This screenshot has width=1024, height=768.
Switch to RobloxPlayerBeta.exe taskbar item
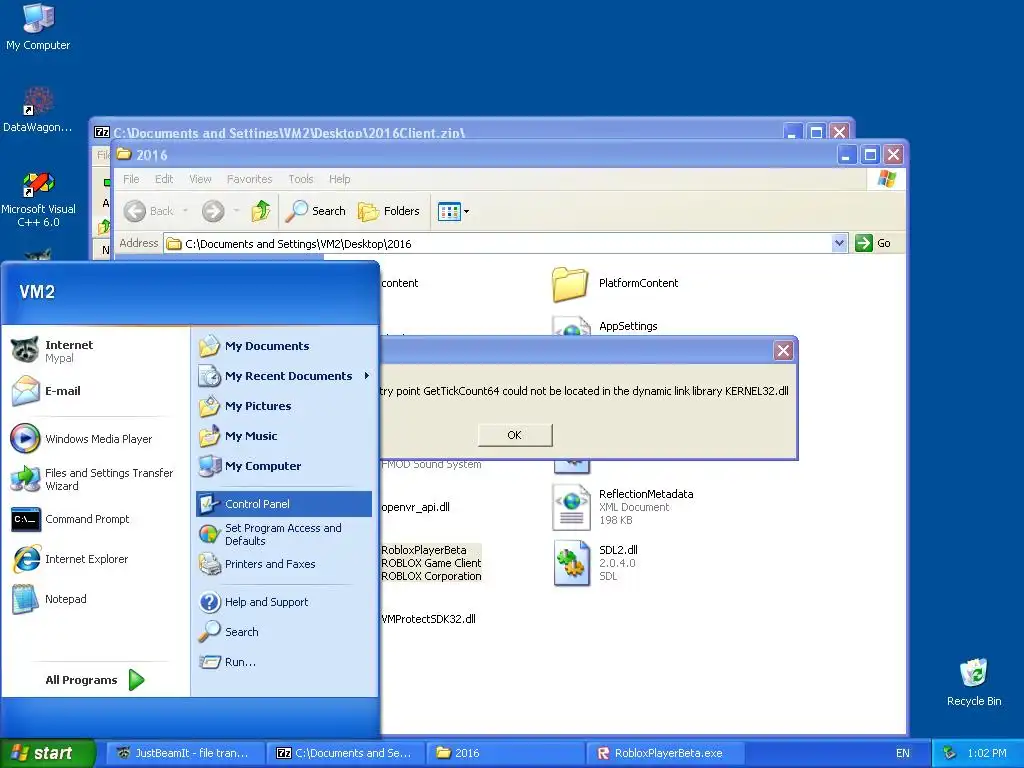[665, 753]
